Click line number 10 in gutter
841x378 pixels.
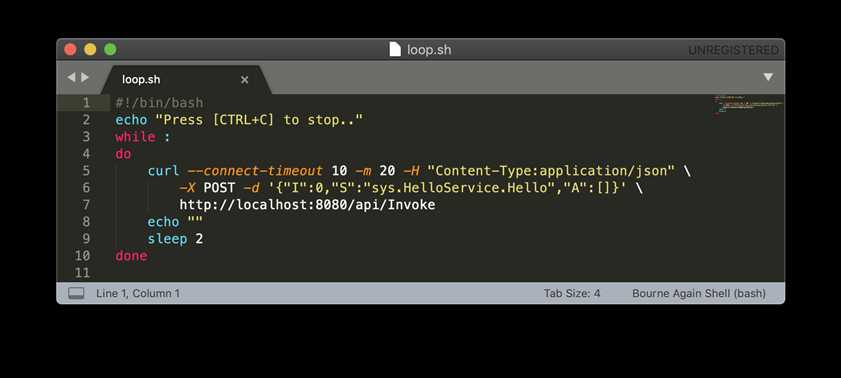(82, 256)
